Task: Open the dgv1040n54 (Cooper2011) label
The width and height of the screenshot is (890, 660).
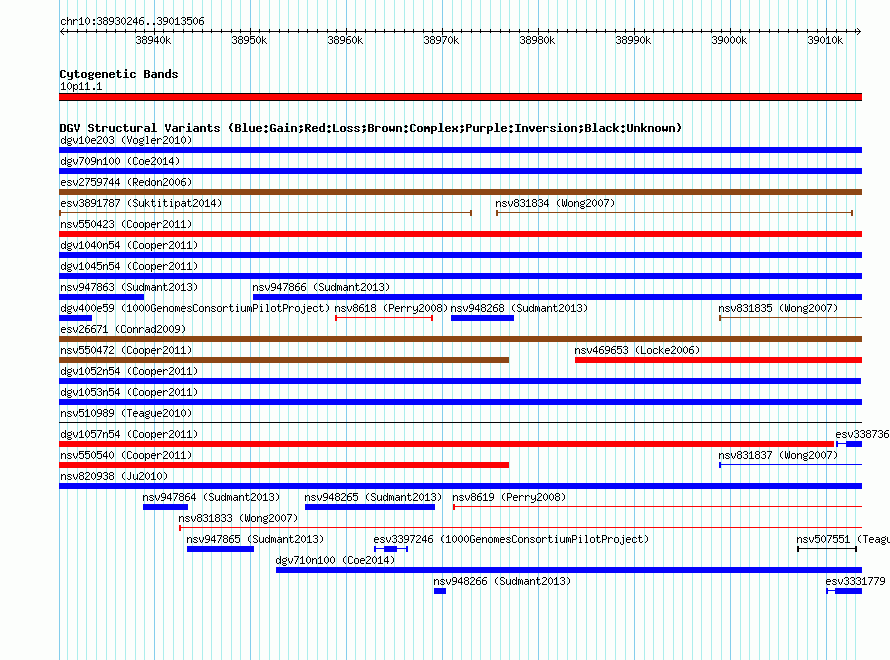Action: pos(129,245)
